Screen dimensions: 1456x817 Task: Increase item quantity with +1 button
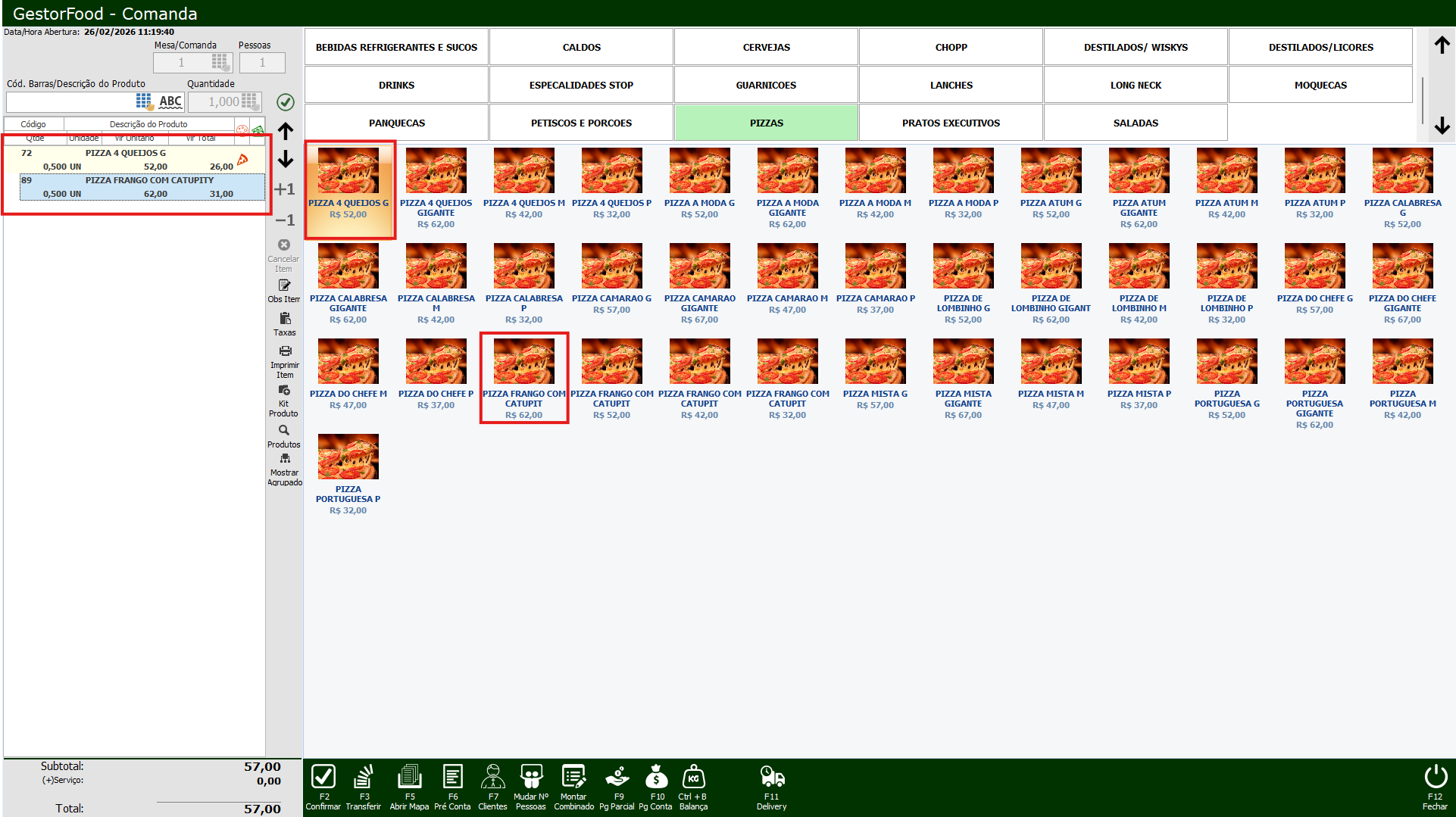[x=285, y=189]
